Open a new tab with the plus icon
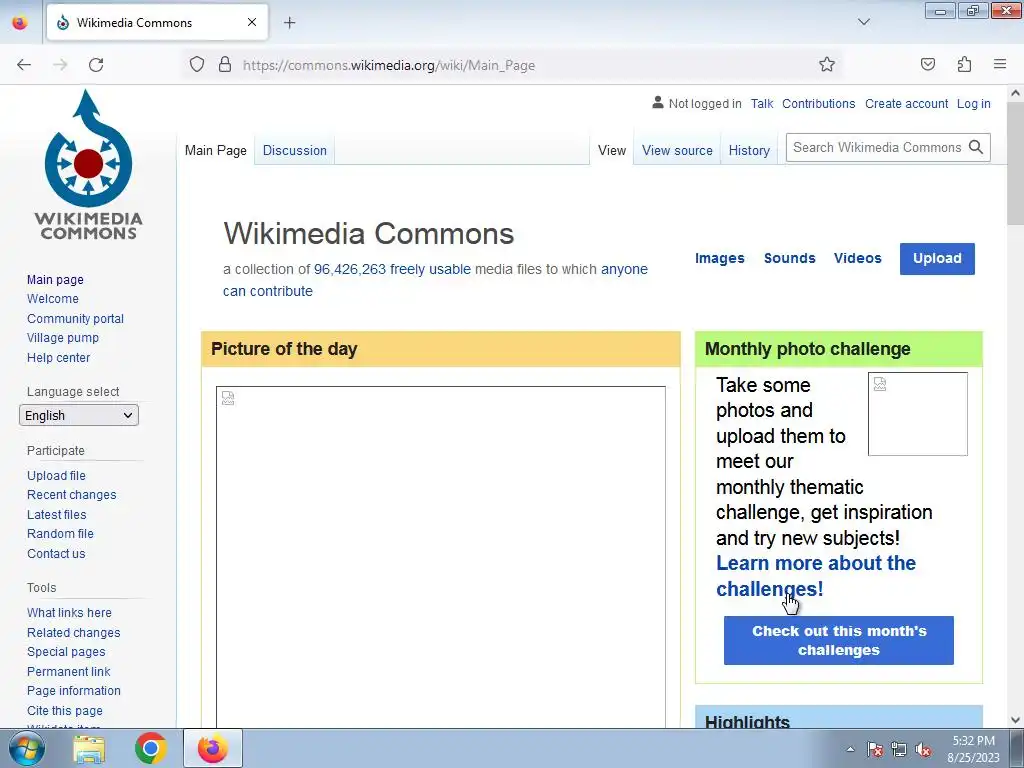 tap(289, 22)
